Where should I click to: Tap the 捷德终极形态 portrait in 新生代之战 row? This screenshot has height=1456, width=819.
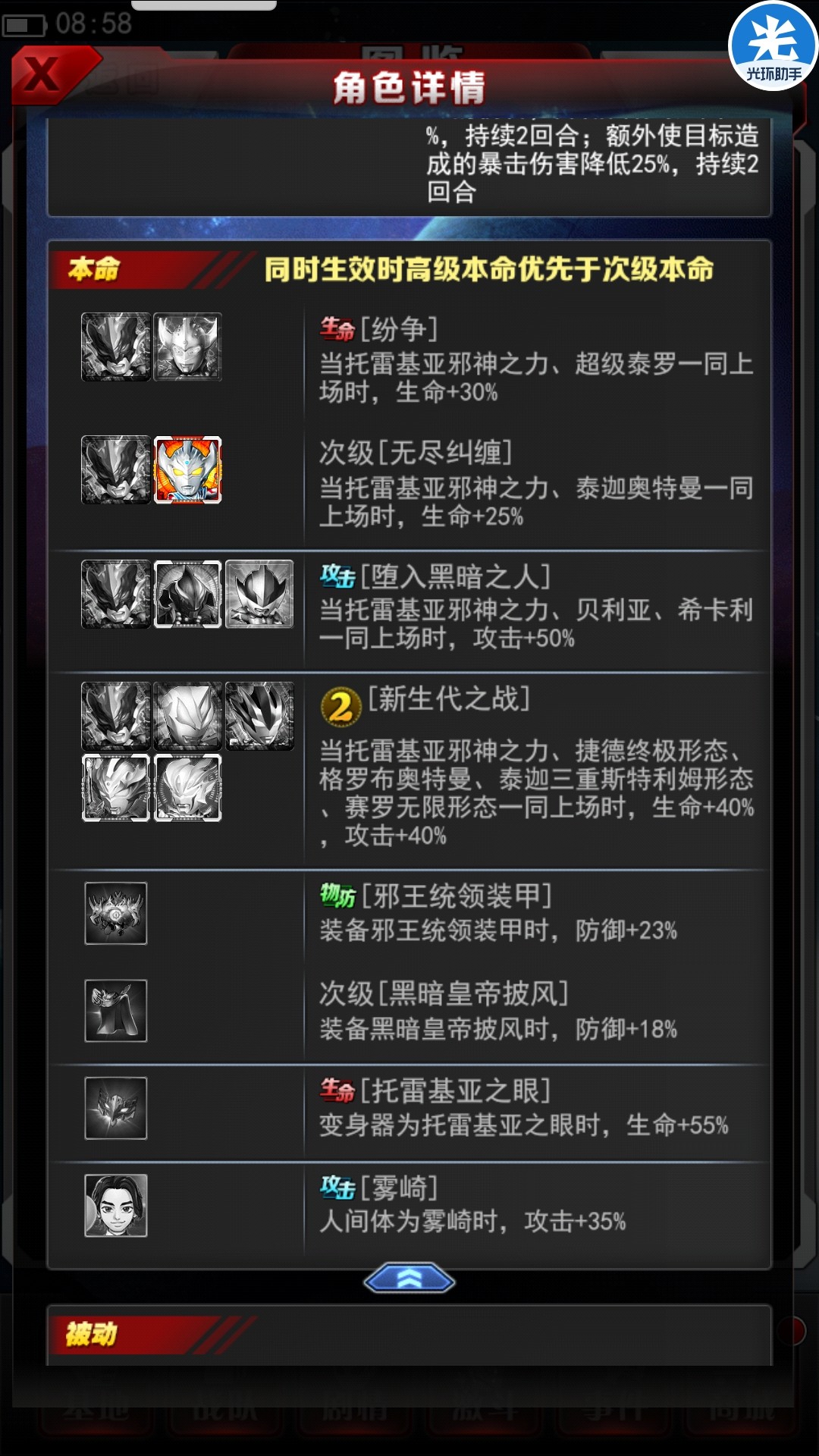tap(188, 716)
